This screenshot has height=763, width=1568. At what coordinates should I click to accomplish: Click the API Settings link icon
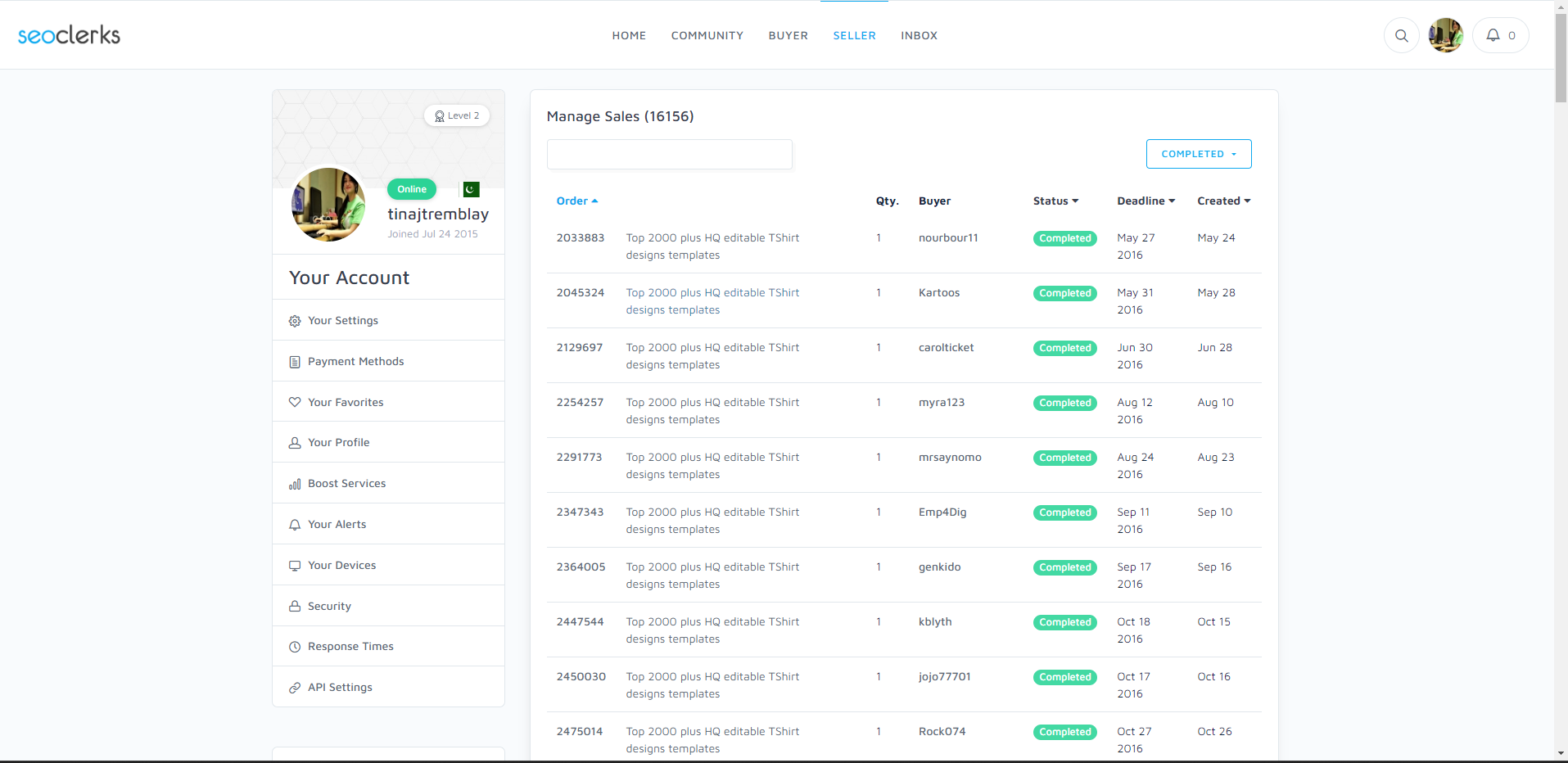click(295, 688)
